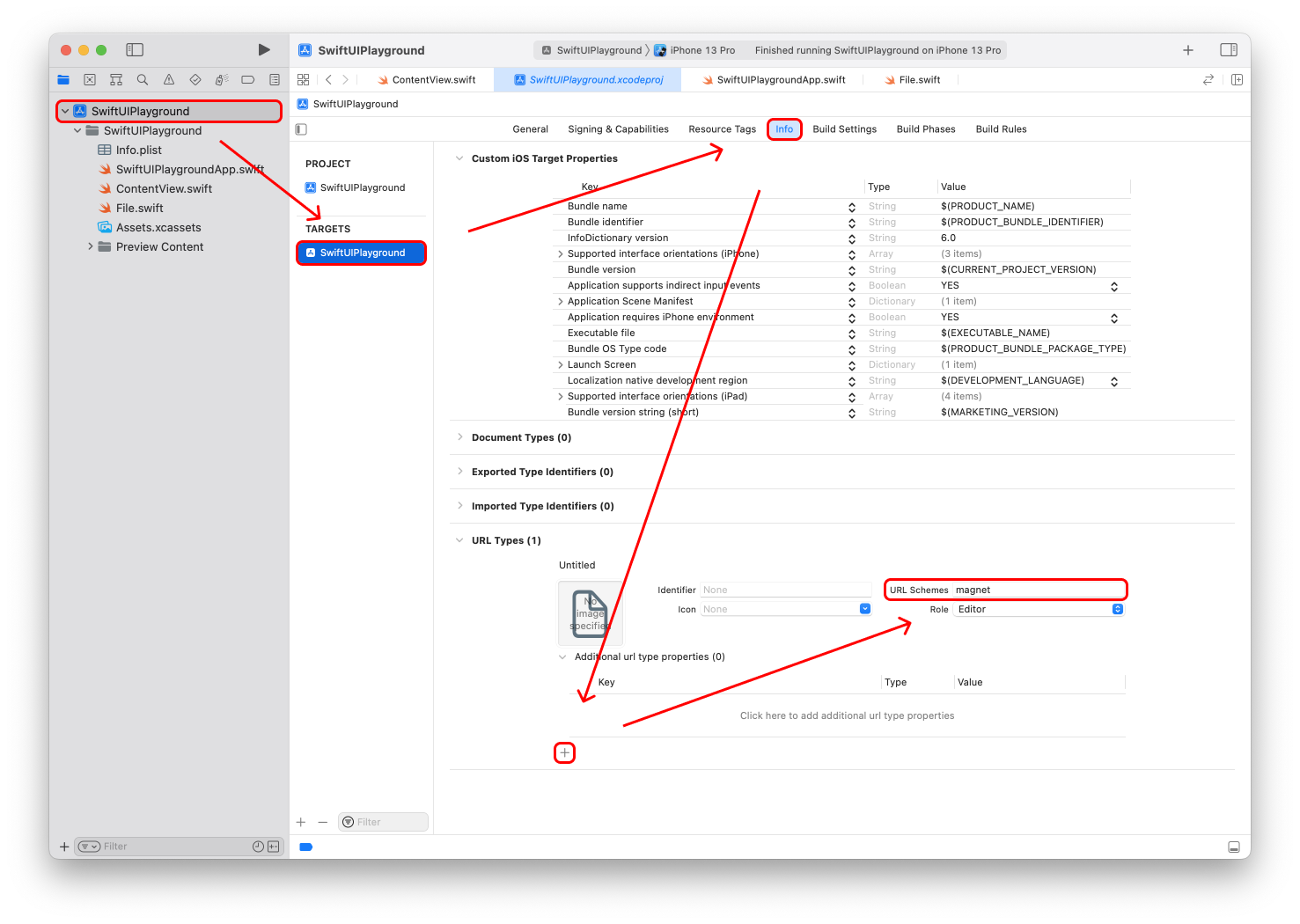1300x924 pixels.
Task: Open the Build Phases tab
Action: point(926,129)
